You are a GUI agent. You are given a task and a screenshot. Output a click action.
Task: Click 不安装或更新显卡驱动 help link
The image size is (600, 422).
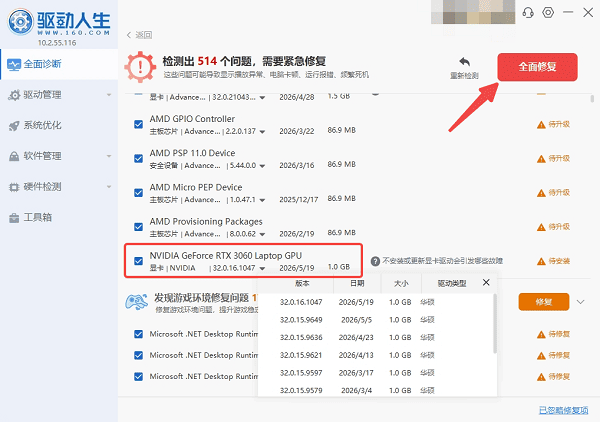coord(442,261)
